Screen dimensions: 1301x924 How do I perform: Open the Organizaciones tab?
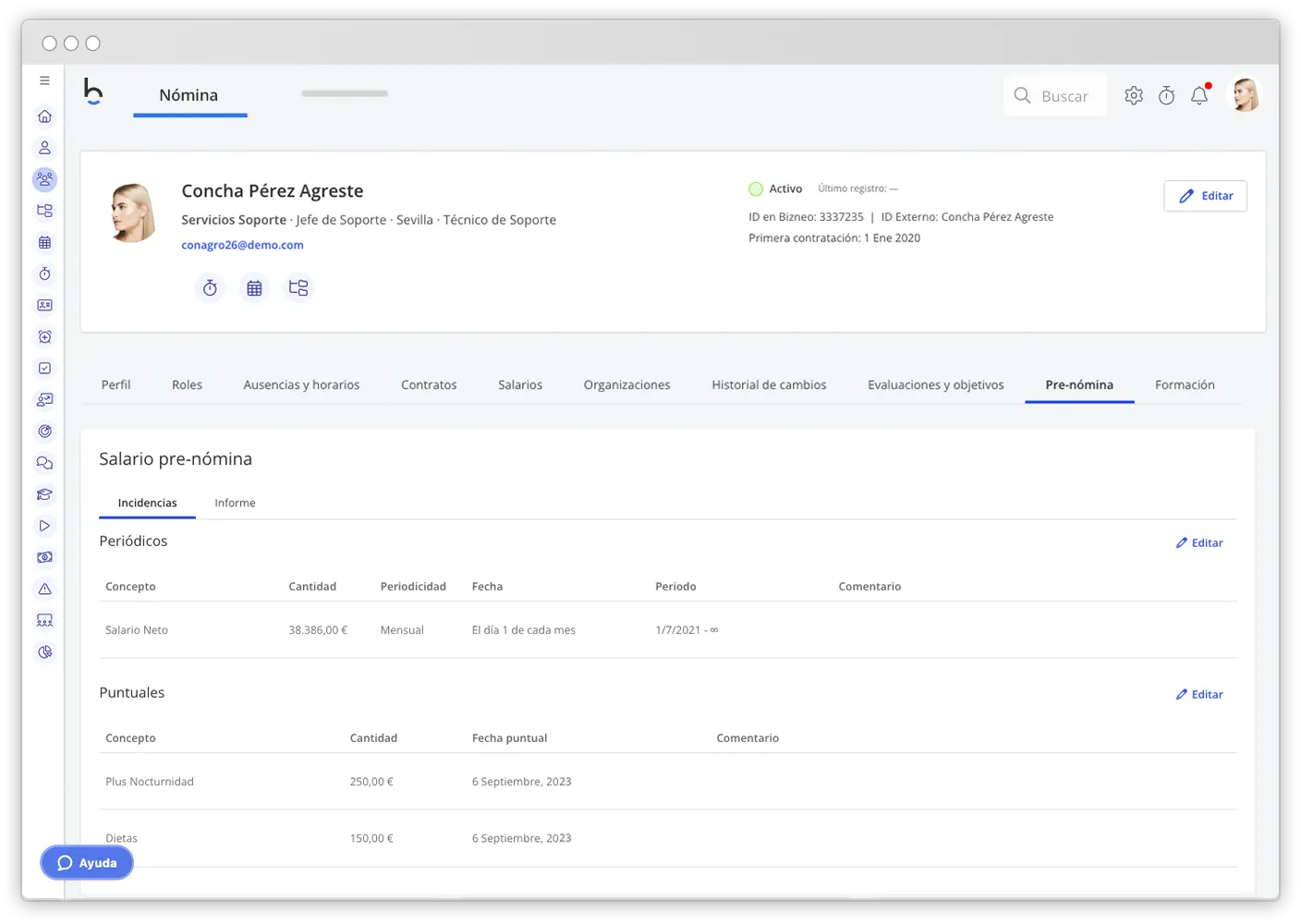click(626, 385)
